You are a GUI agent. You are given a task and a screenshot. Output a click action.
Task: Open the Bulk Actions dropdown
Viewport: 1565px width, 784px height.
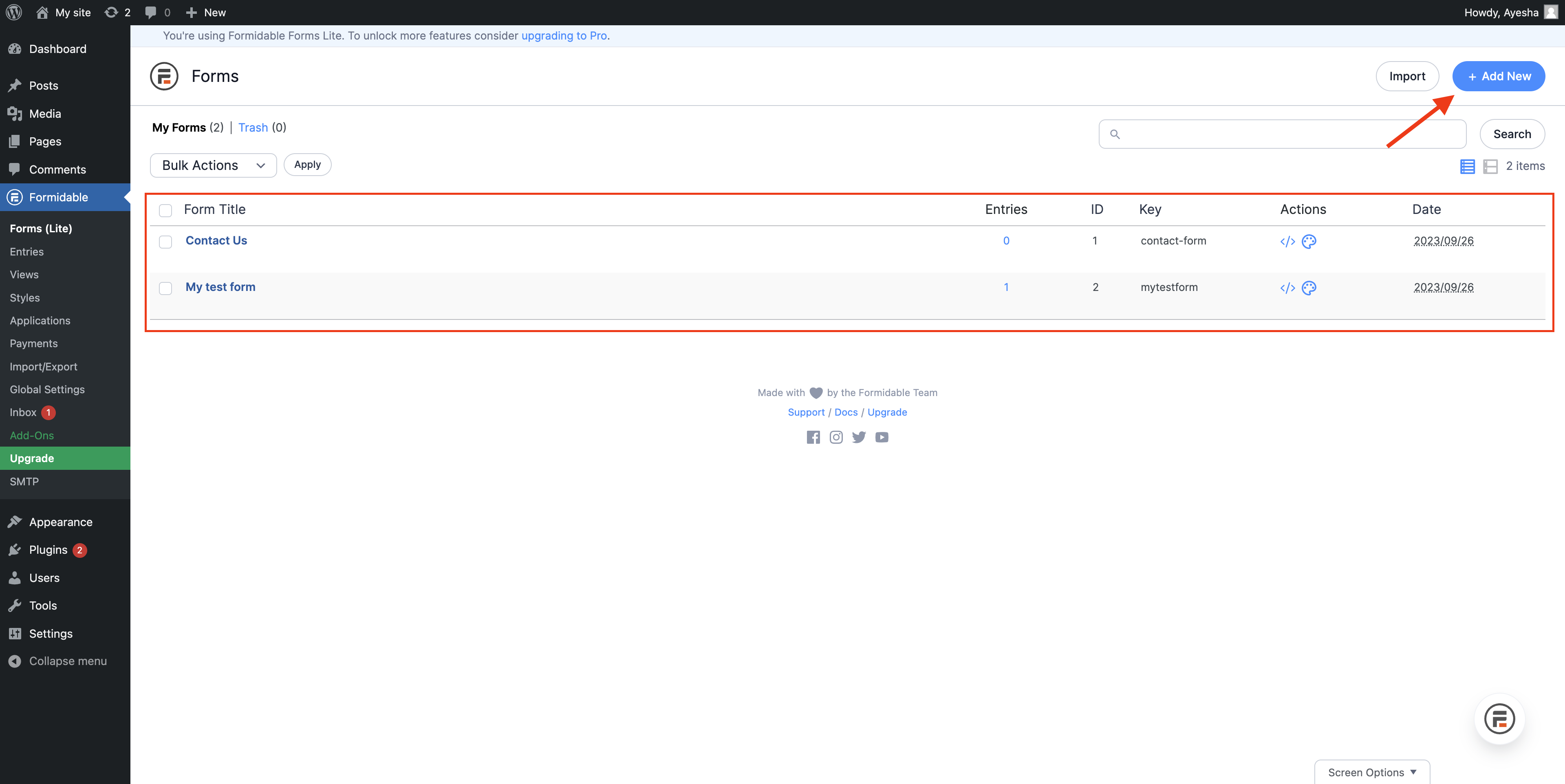coord(213,165)
